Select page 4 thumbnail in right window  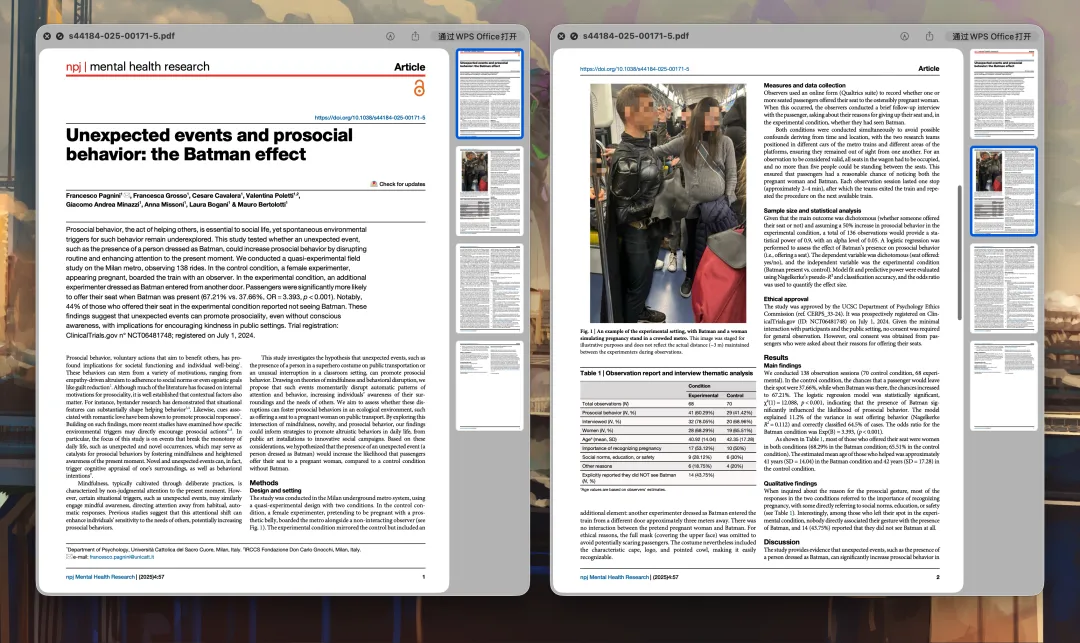point(1004,386)
